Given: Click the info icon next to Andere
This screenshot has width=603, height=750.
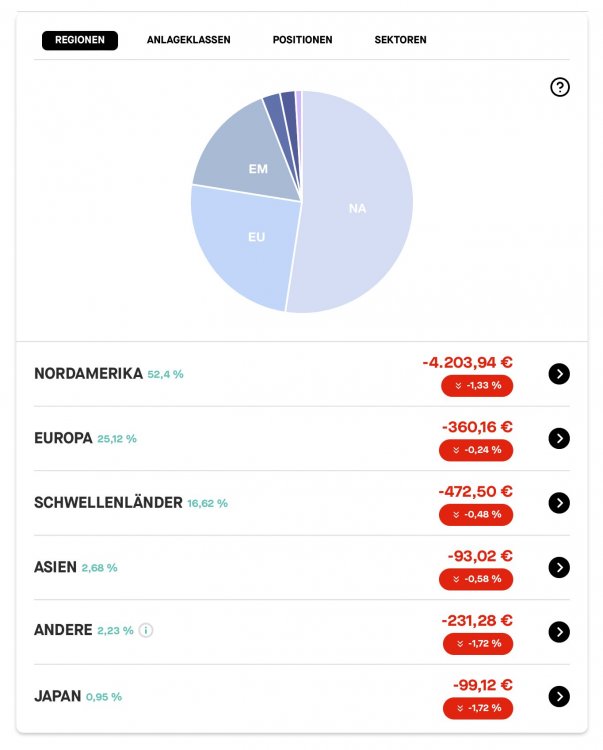Looking at the screenshot, I should click(x=146, y=631).
